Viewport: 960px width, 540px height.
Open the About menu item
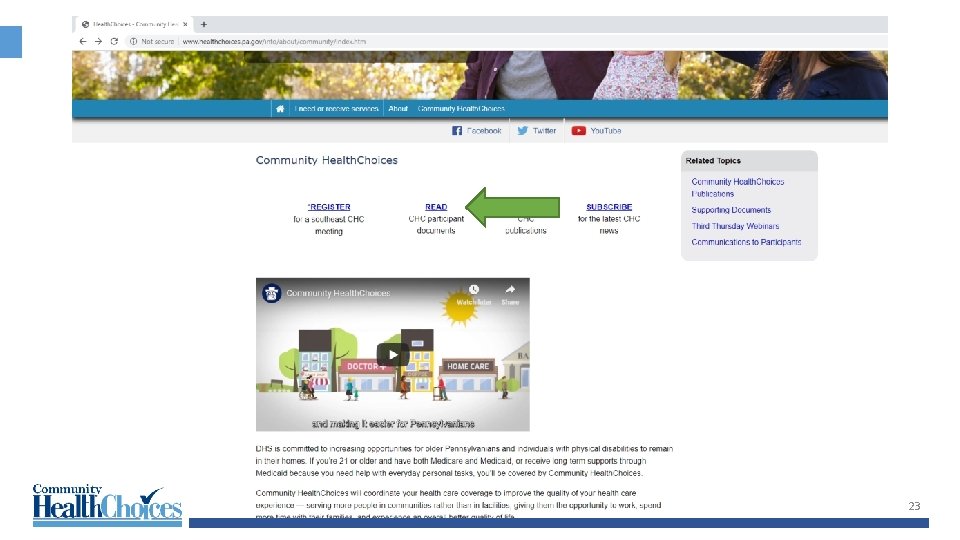pyautogui.click(x=398, y=108)
